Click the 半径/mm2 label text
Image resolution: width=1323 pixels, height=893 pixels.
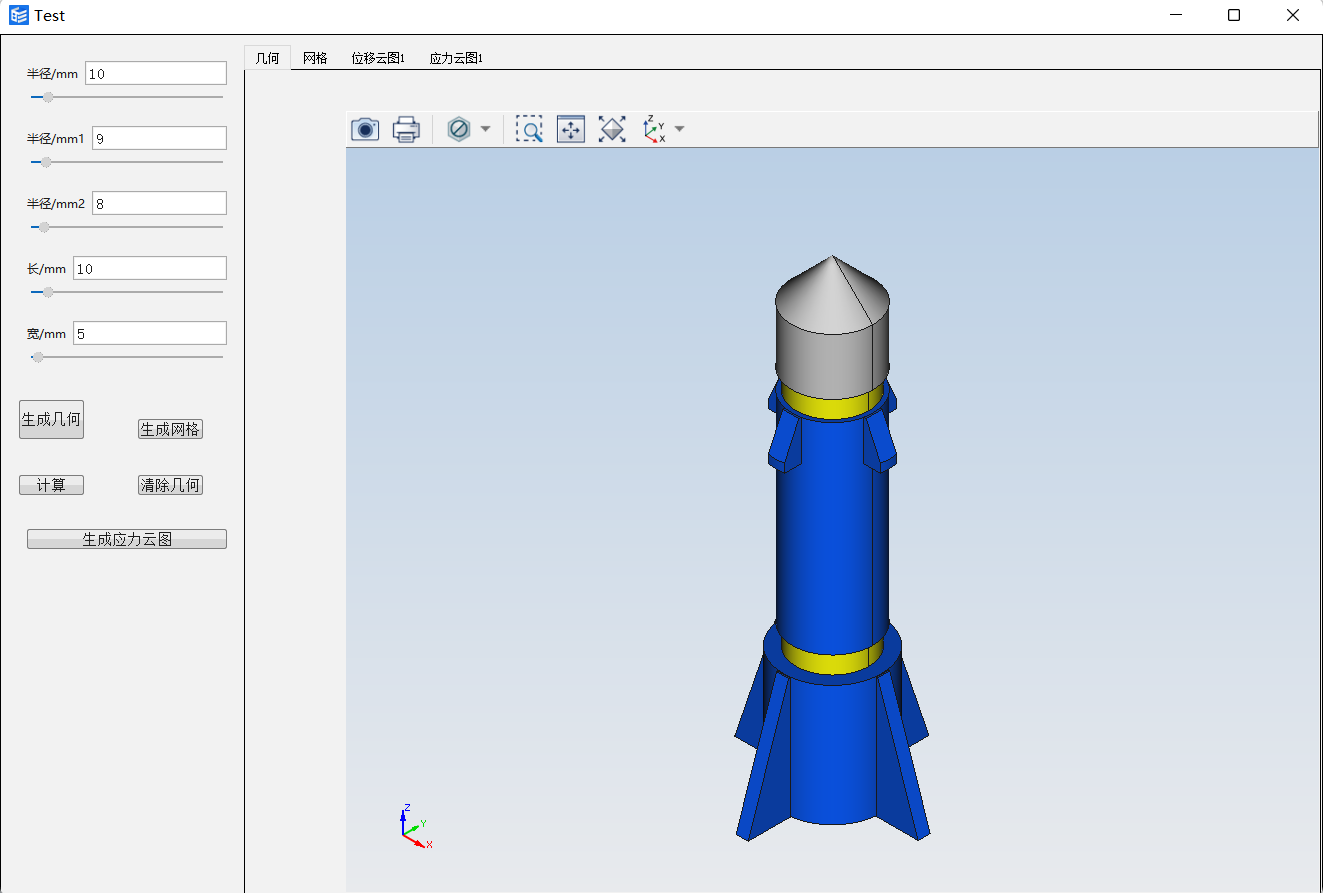pyautogui.click(x=56, y=204)
